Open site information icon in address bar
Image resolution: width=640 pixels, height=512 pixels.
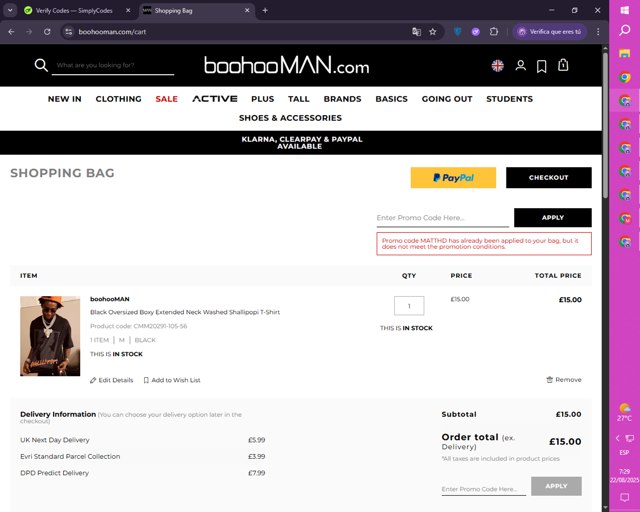point(69,31)
